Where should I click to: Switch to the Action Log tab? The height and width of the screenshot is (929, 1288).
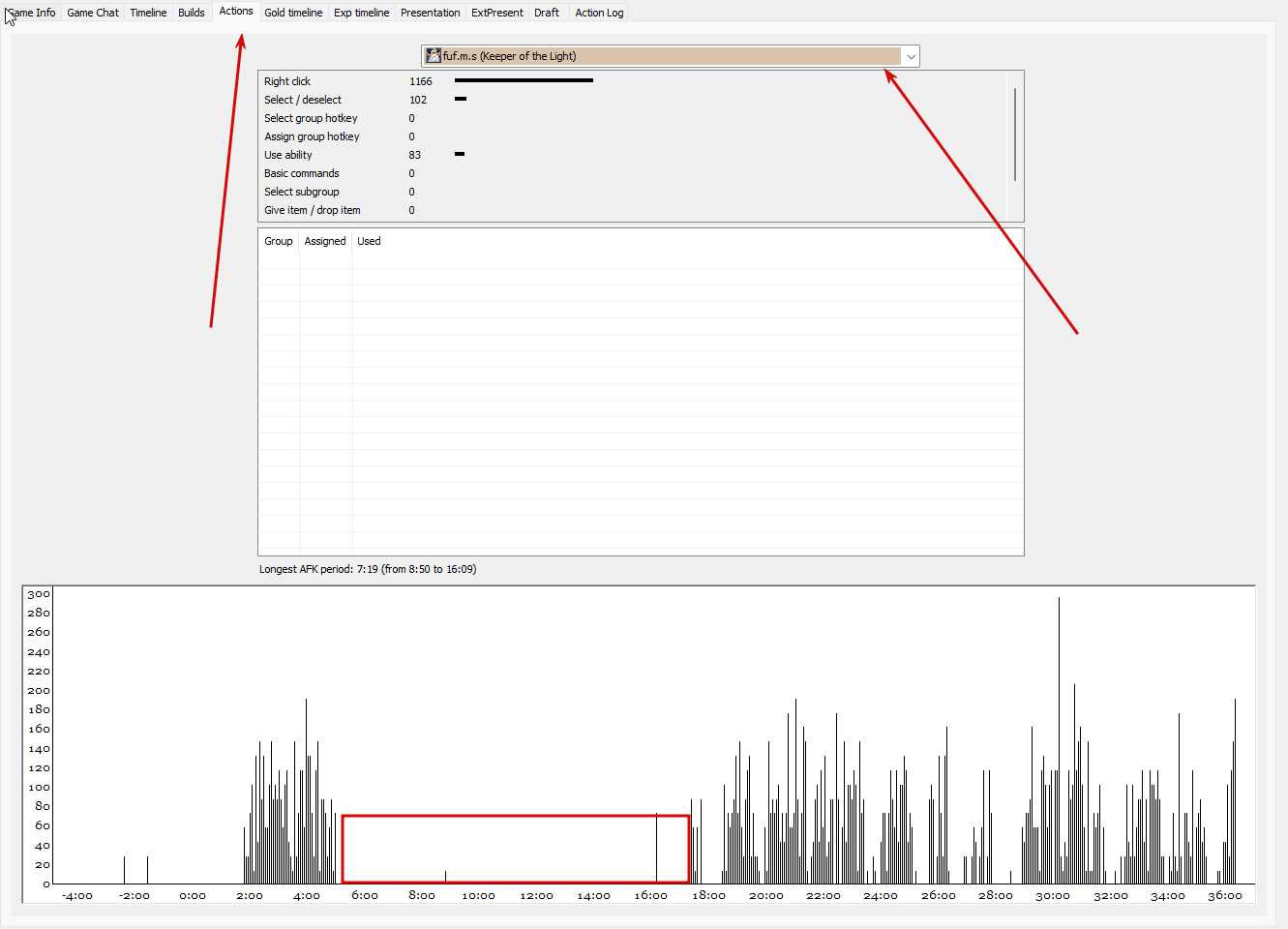tap(599, 13)
